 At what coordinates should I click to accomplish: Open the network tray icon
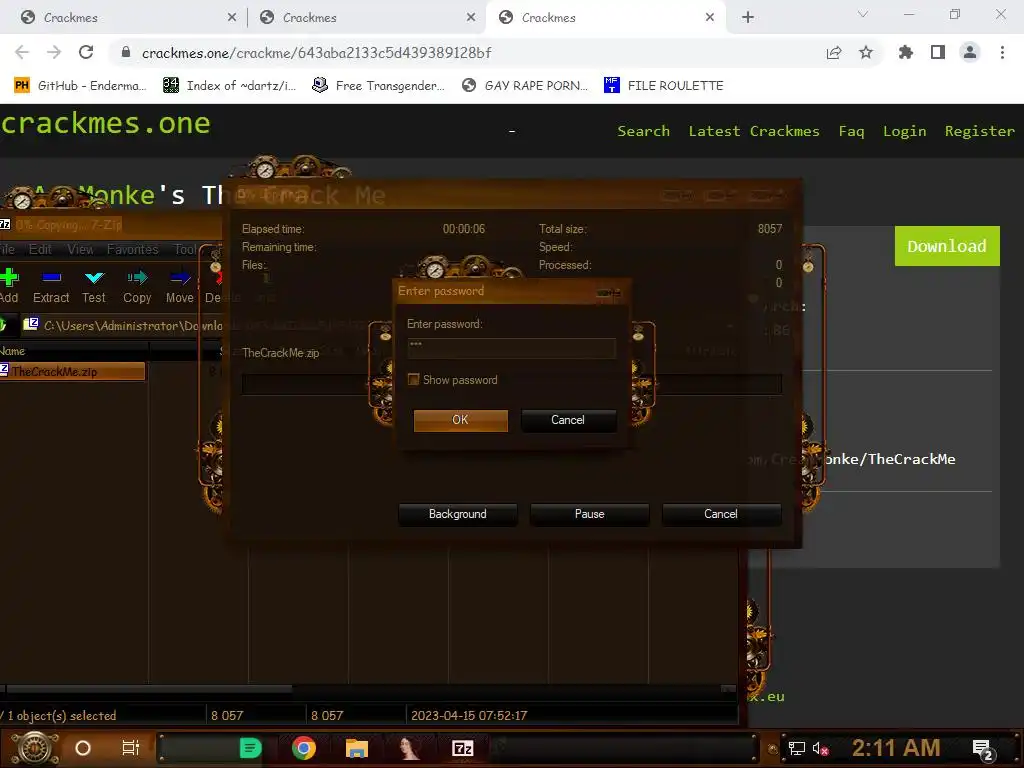coord(797,748)
